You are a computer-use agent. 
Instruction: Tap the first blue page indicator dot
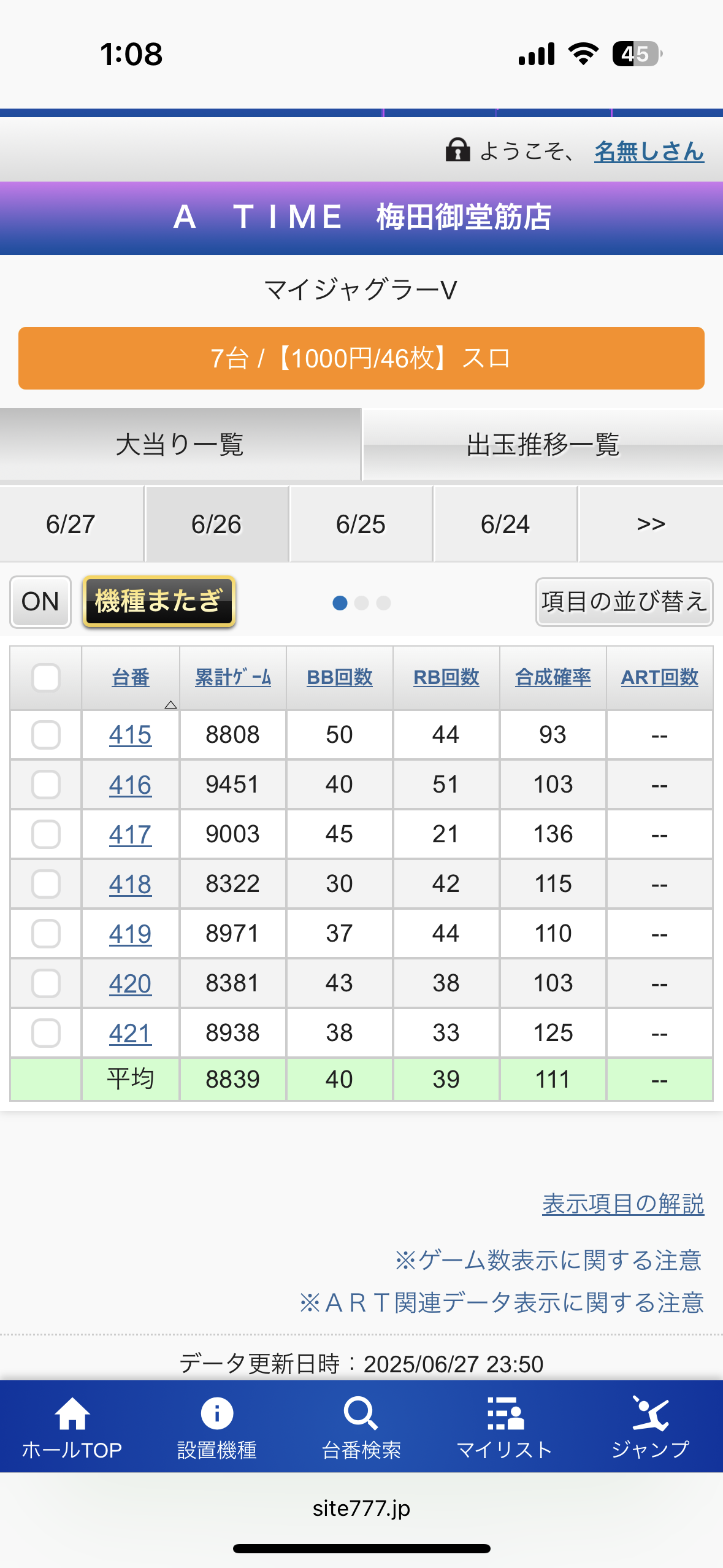tap(340, 603)
